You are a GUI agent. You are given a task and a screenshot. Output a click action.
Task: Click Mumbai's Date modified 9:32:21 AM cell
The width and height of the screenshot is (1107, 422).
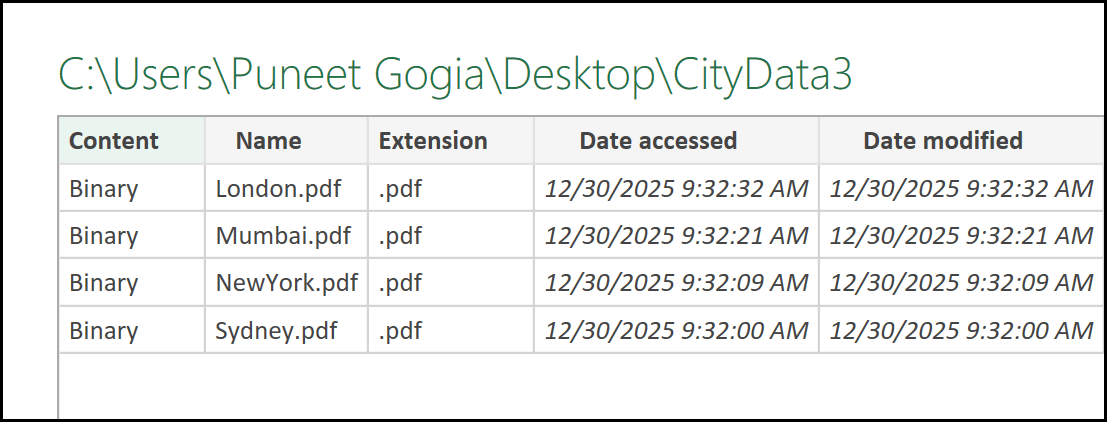pos(961,236)
